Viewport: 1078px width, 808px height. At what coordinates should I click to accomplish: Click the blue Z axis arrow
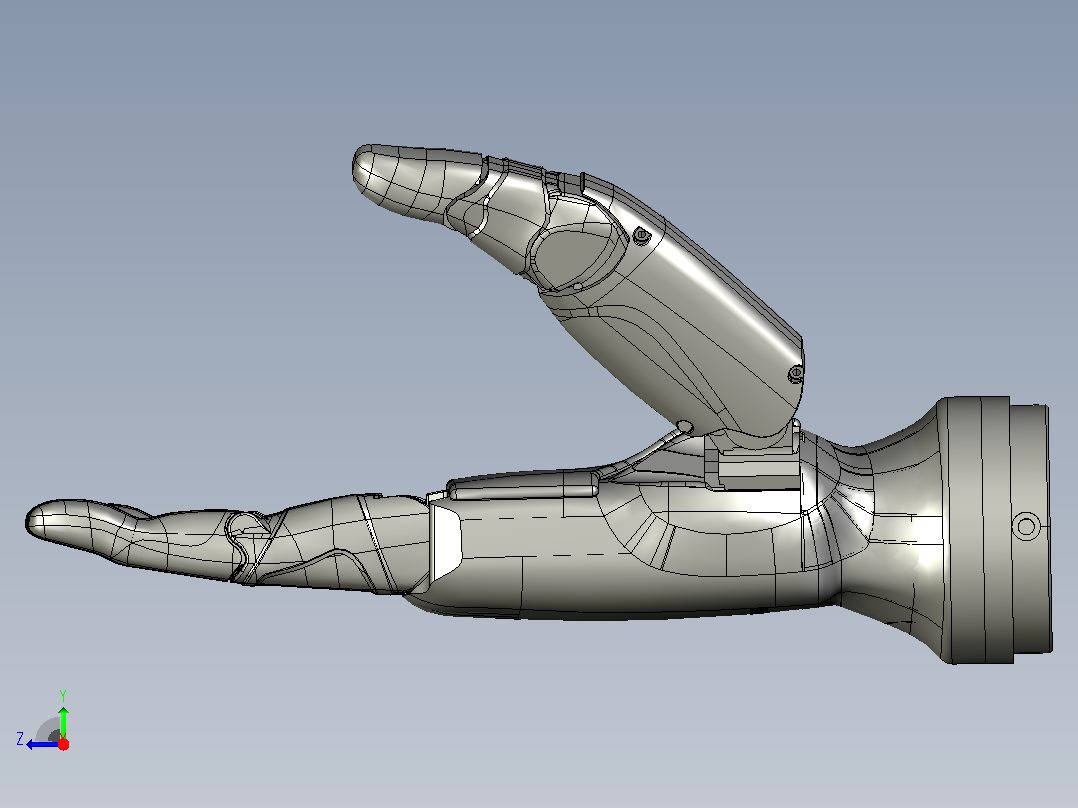tap(42, 744)
